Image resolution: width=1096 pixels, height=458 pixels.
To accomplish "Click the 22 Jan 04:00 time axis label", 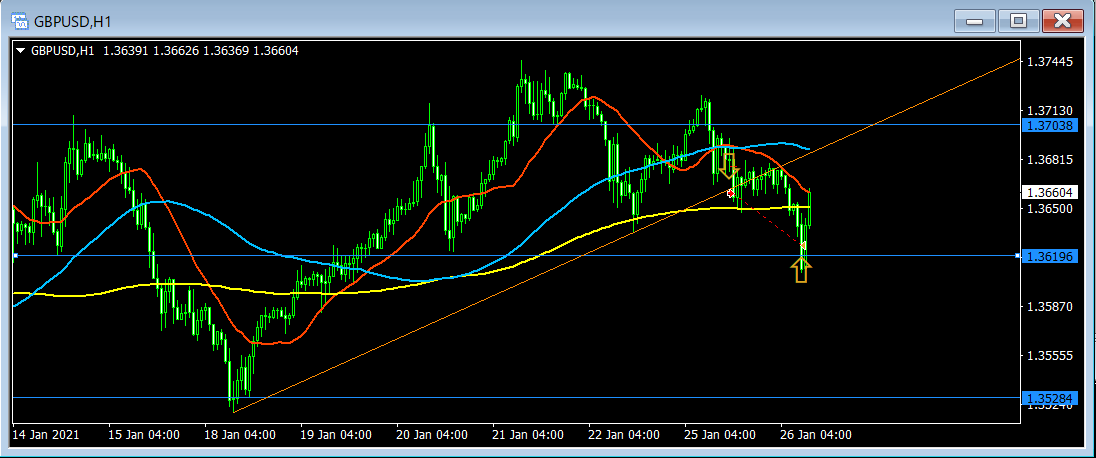I will click(x=624, y=435).
